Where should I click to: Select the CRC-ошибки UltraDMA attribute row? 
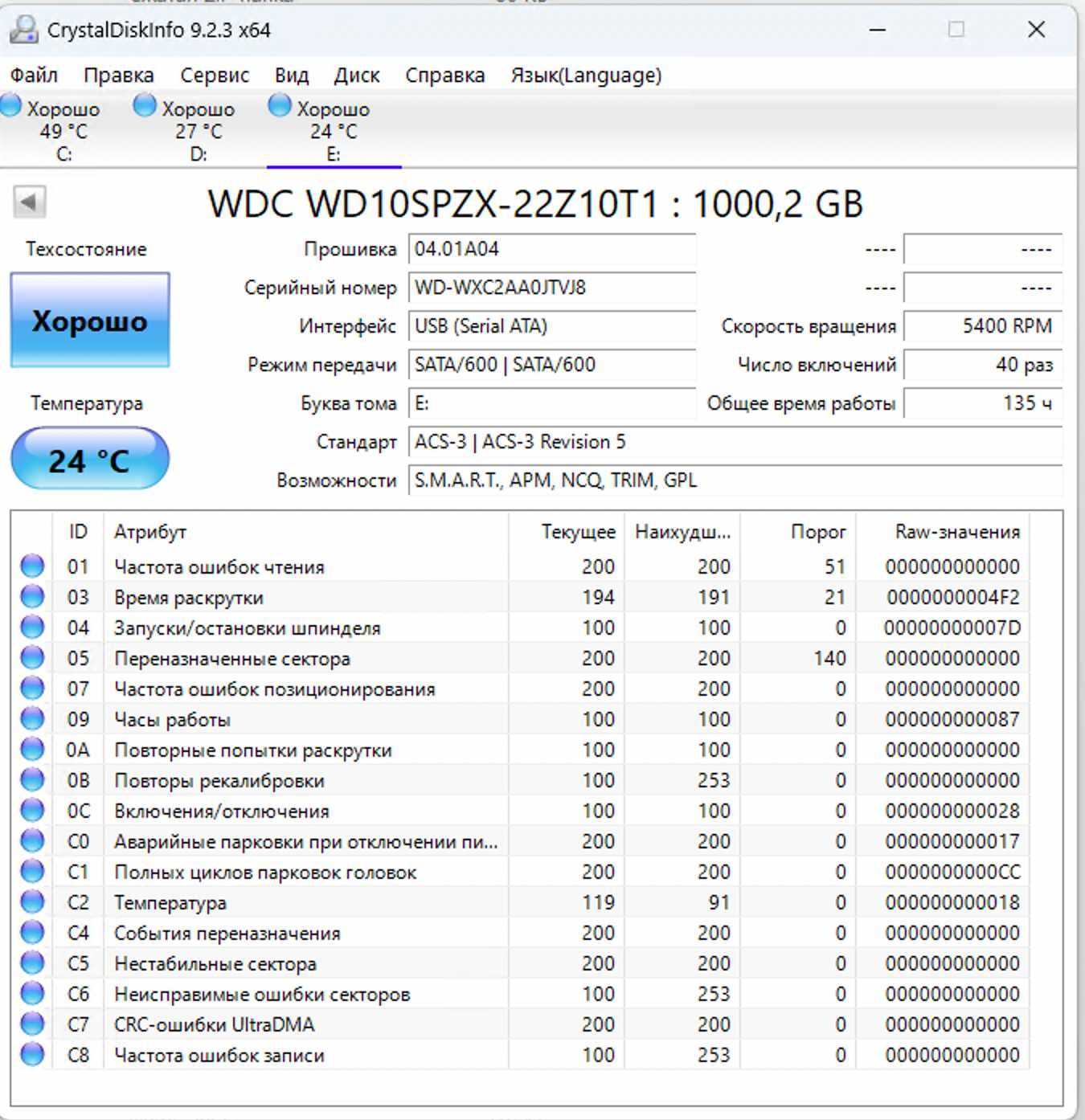pos(522,1024)
